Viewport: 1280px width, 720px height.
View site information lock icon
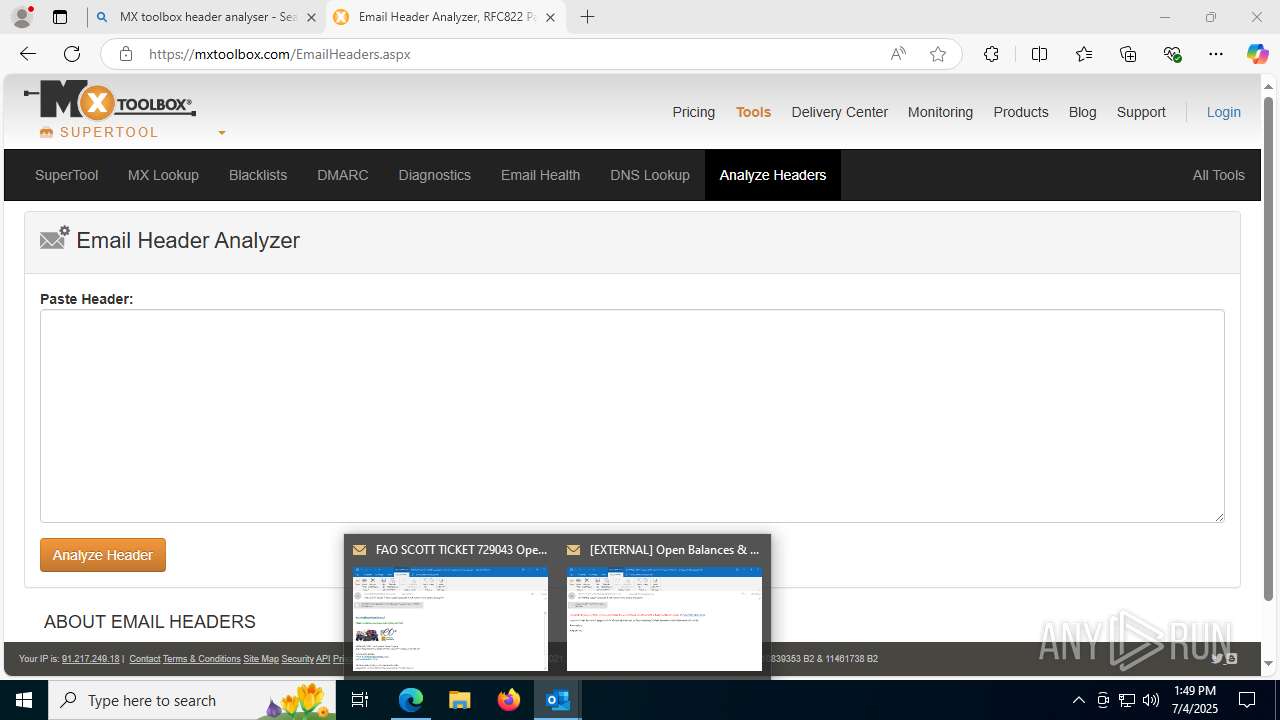click(125, 54)
